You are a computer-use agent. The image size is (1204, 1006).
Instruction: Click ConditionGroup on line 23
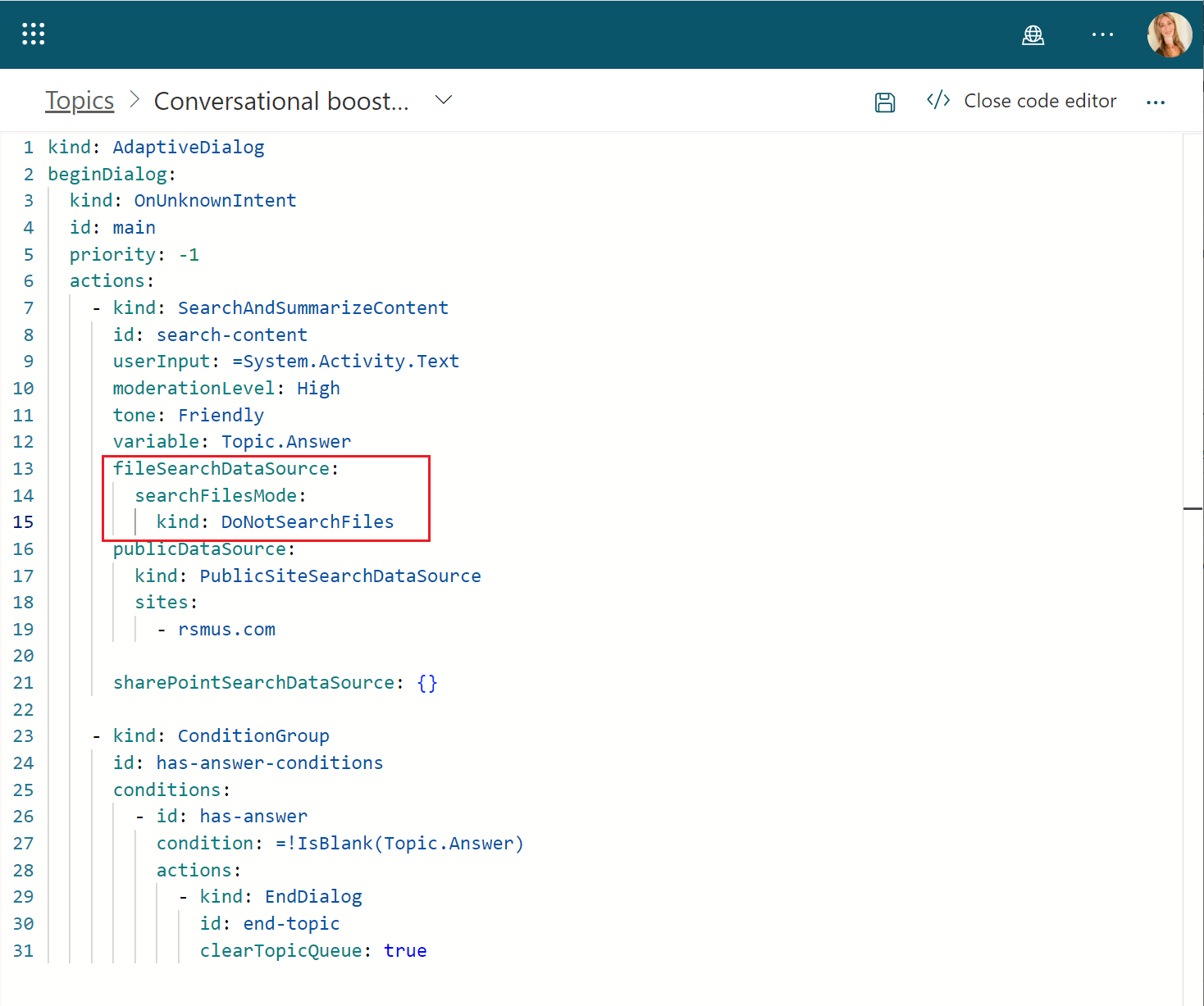tap(253, 735)
